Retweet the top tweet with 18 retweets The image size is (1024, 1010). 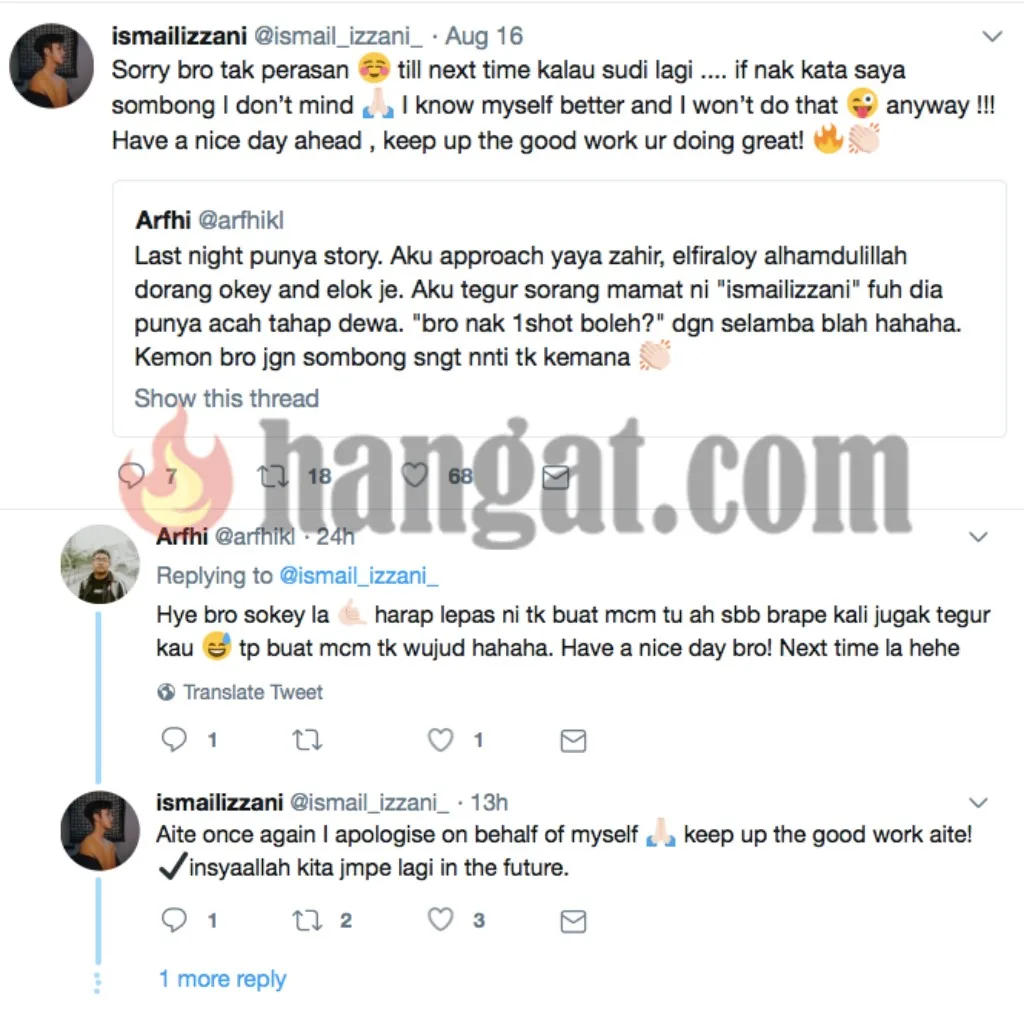point(273,476)
